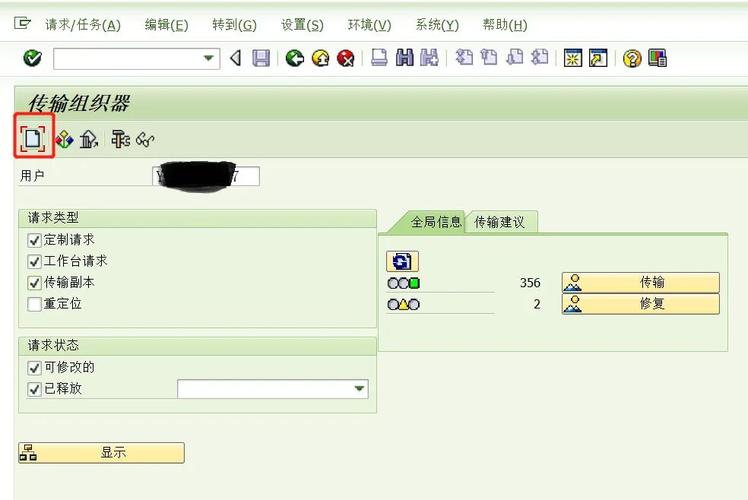Viewport: 748px width, 500px height.
Task: Click the glasses display icon
Action: (145, 140)
